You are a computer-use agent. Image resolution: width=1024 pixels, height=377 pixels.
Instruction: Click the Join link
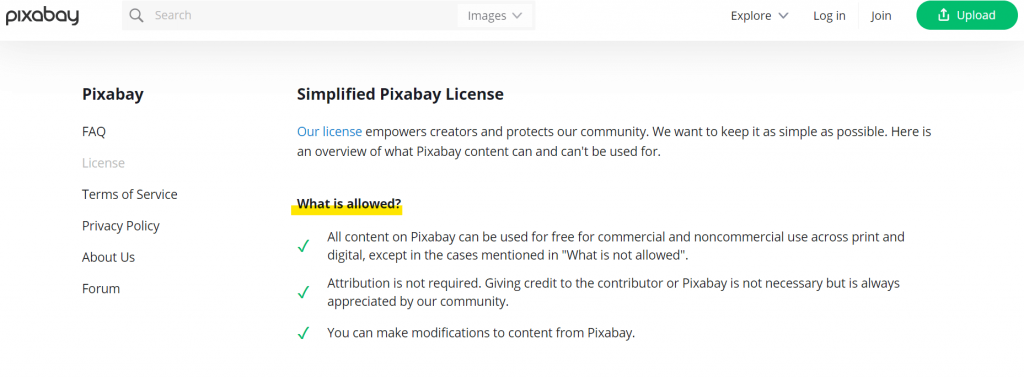pos(881,16)
